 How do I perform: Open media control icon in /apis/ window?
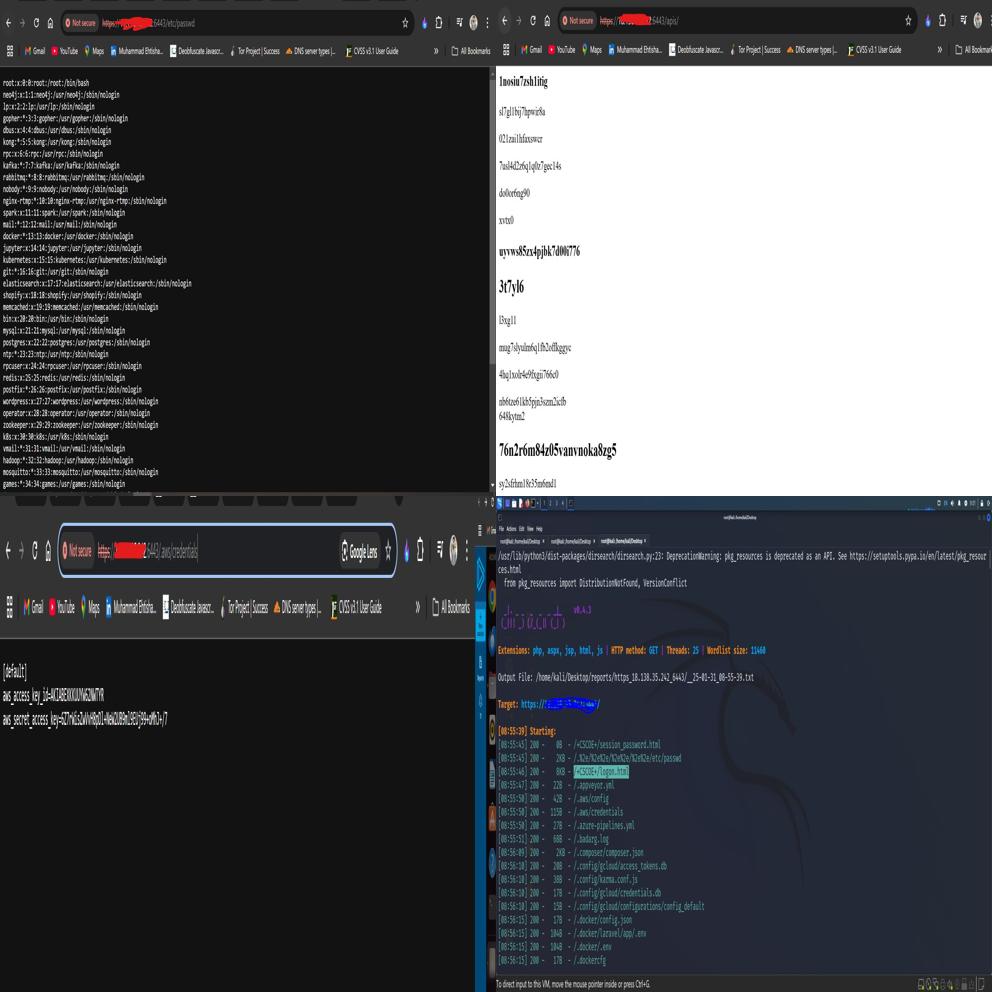[x=963, y=20]
